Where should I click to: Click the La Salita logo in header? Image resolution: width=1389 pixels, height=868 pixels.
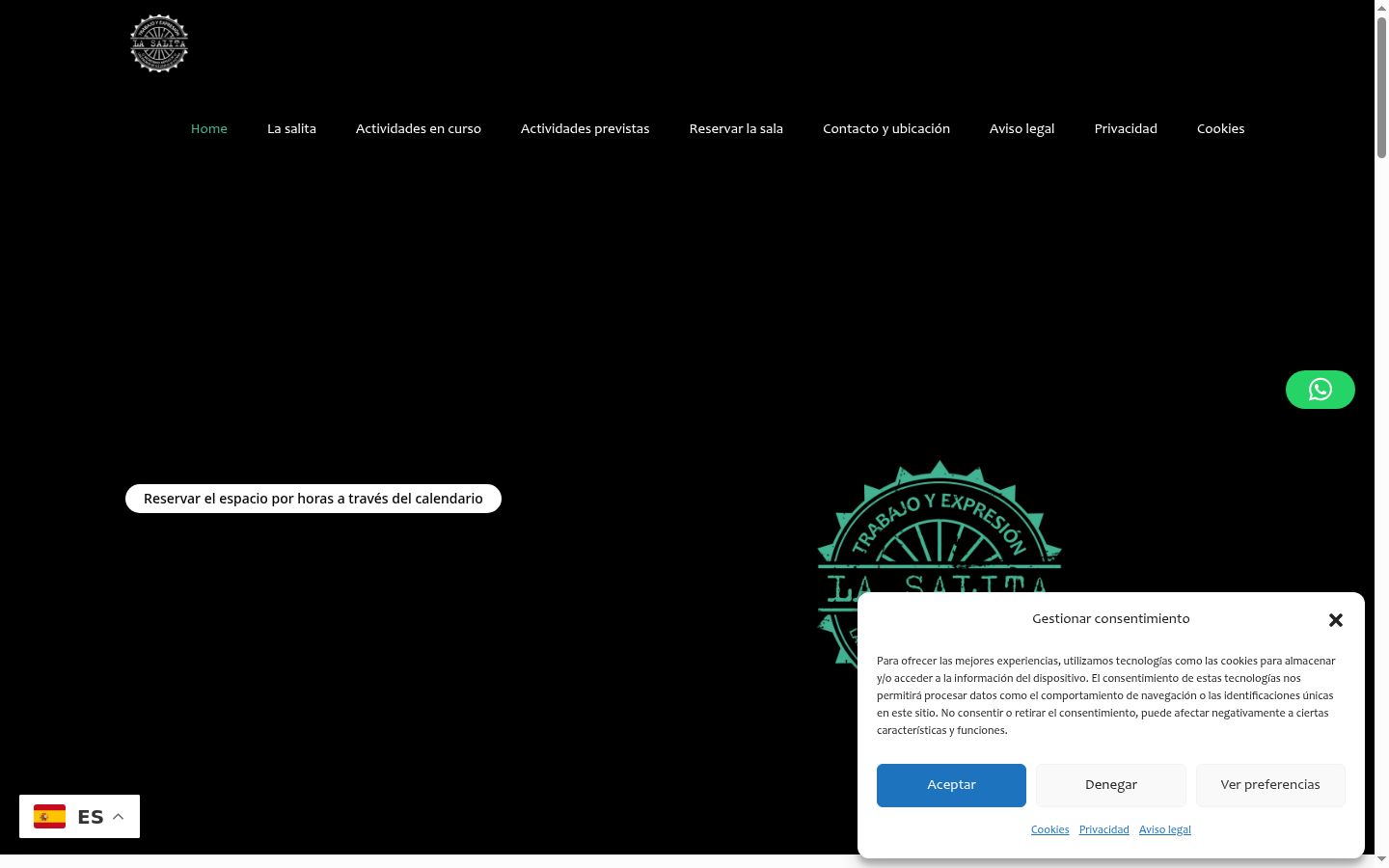(x=159, y=43)
